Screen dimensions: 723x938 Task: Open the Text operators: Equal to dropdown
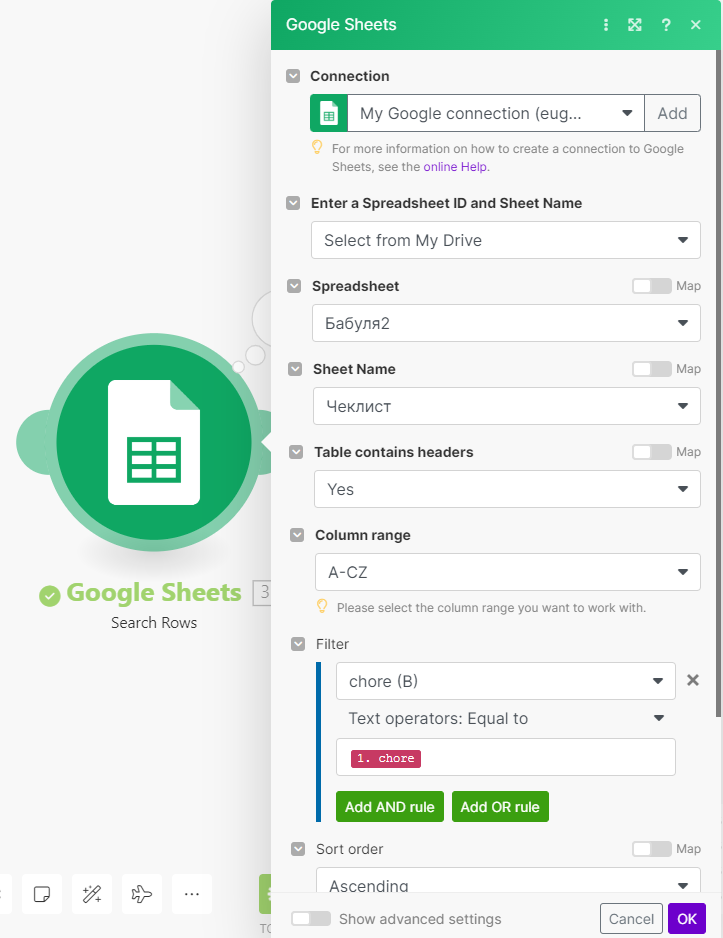pyautogui.click(x=506, y=718)
